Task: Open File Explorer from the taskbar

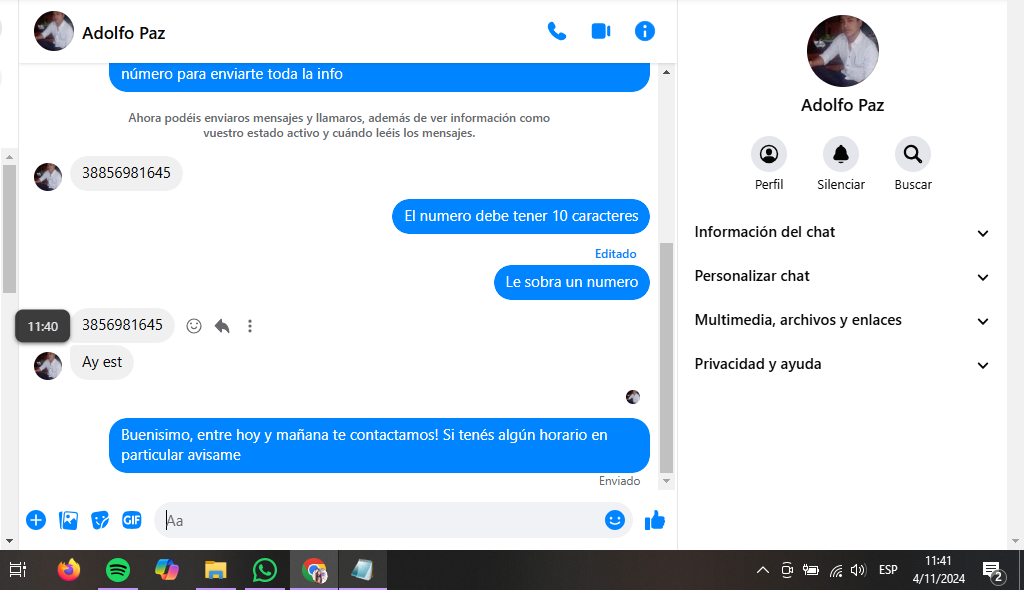Action: pos(216,570)
